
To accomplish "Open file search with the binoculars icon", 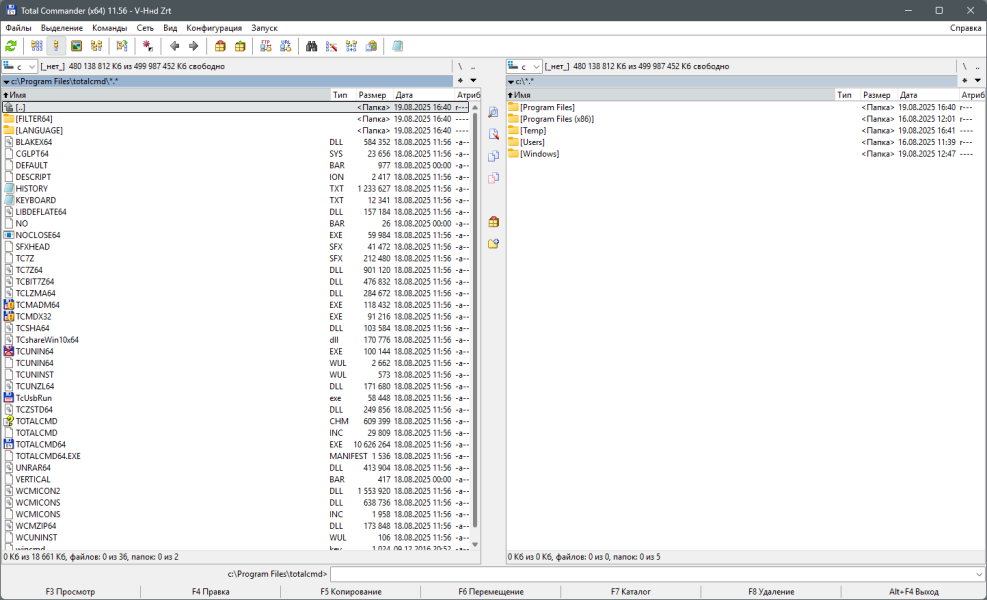I will point(311,46).
